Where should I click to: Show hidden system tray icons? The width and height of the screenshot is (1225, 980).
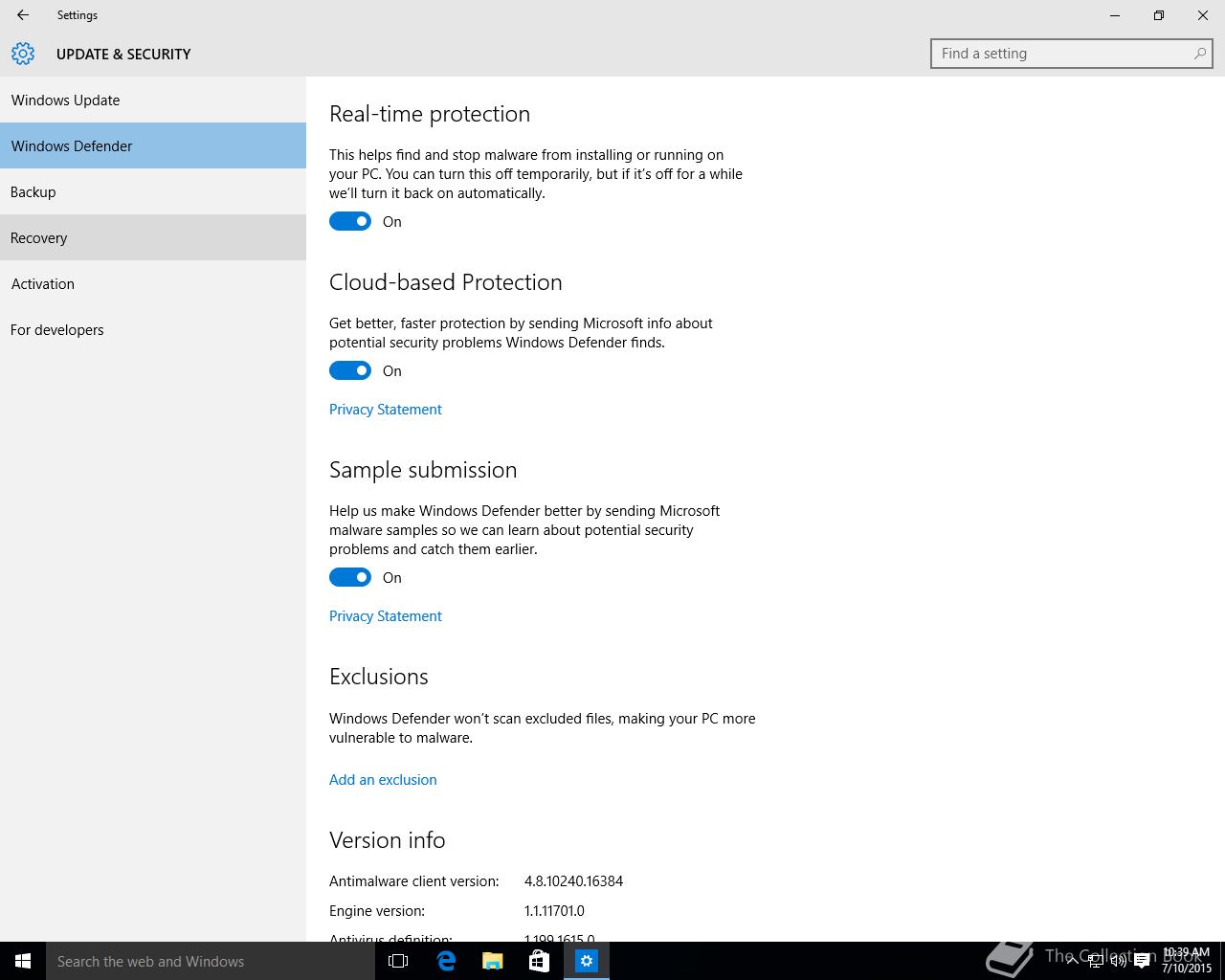click(x=1073, y=961)
